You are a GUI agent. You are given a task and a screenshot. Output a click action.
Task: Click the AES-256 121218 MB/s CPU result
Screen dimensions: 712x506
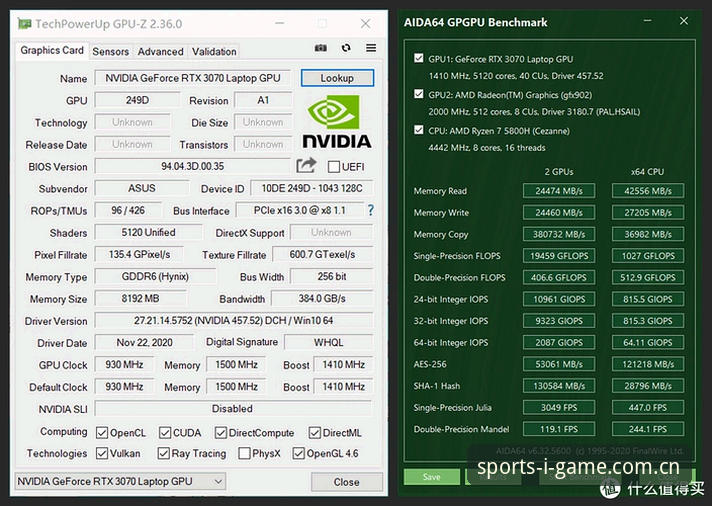[648, 364]
